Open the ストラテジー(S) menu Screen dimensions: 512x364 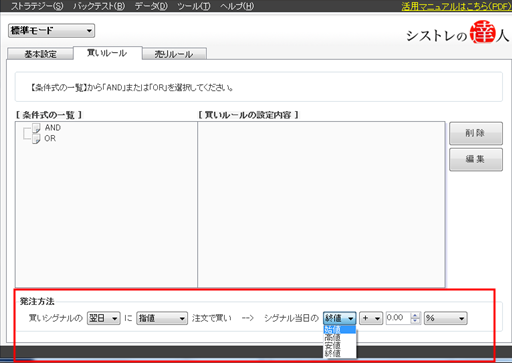tap(37, 6)
